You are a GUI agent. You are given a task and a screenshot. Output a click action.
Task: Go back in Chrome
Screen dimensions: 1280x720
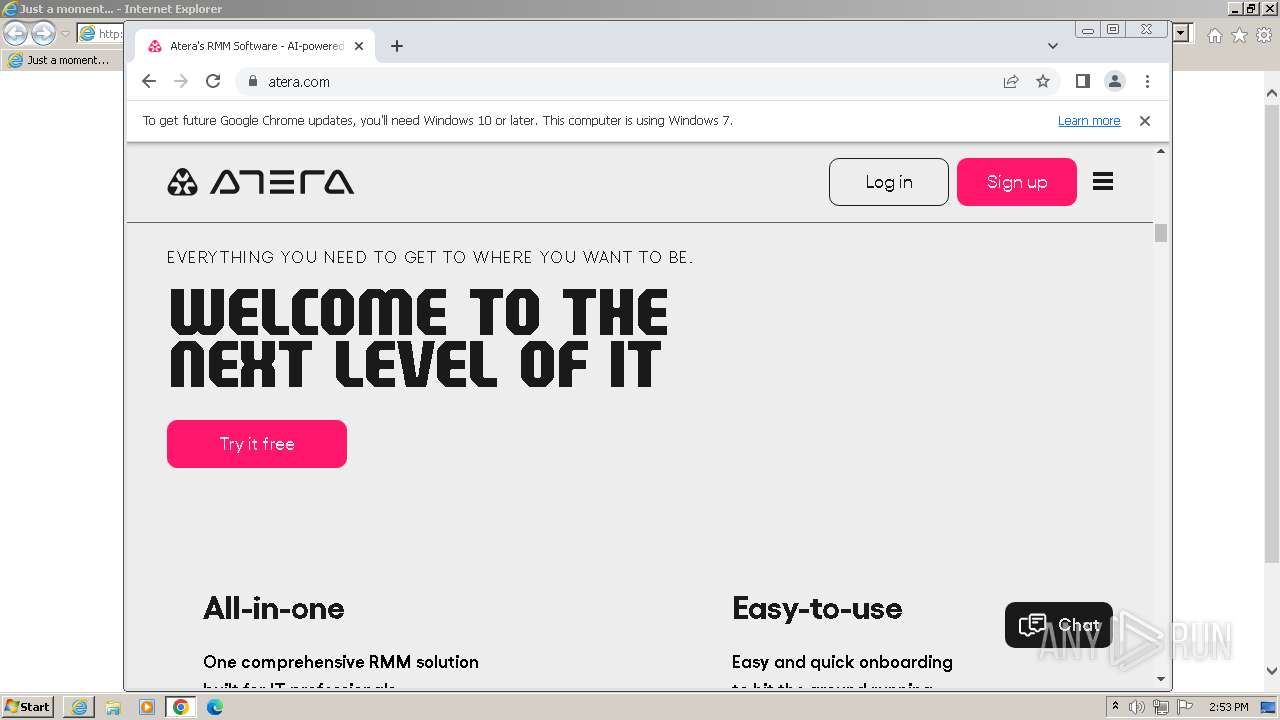point(149,82)
